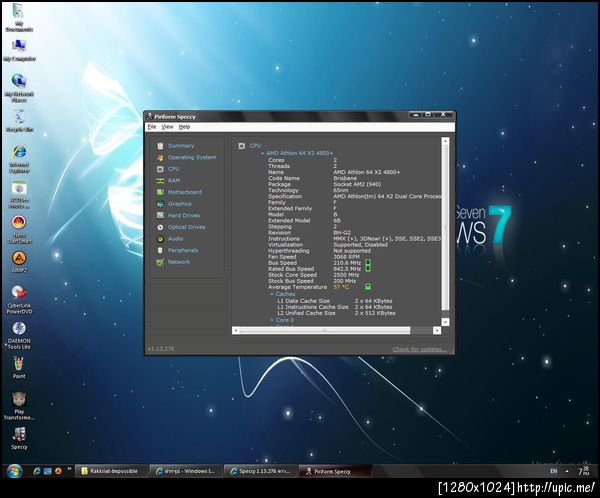Click the horizontal scrollbar right arrow
The height and width of the screenshot is (498, 600).
tap(437, 330)
